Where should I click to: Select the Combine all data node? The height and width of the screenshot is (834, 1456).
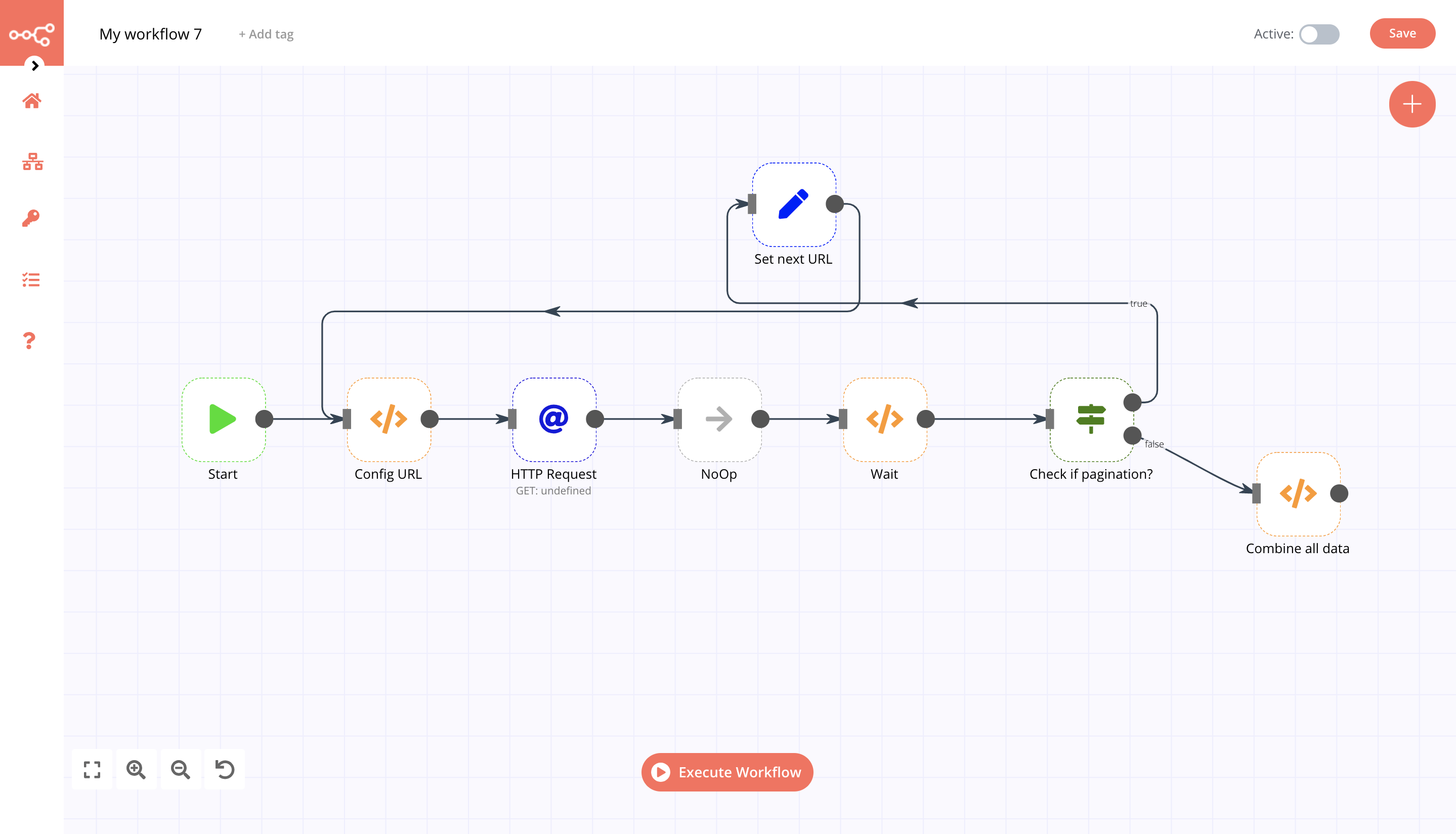[1298, 494]
